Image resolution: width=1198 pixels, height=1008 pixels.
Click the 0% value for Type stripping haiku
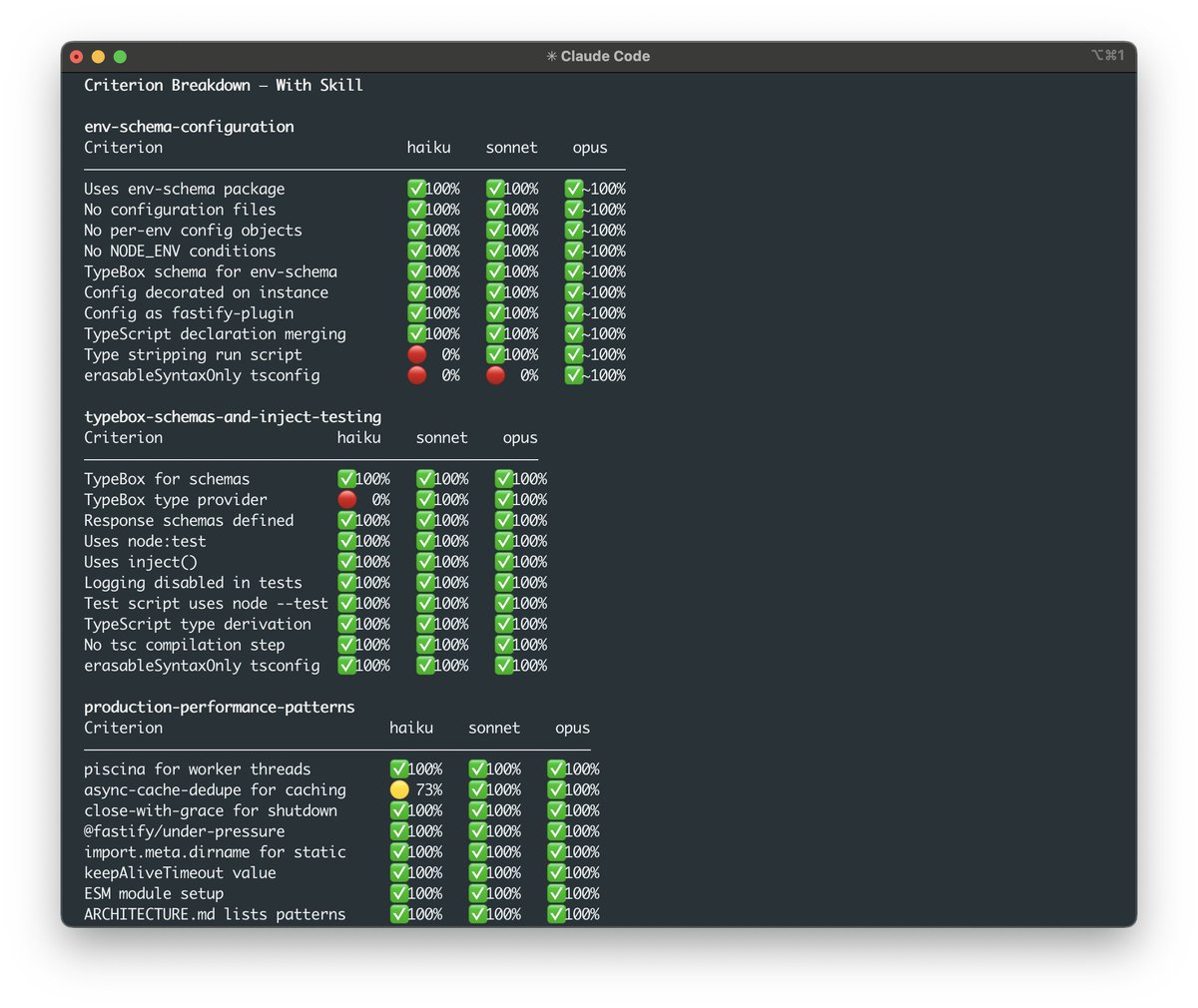pos(451,355)
